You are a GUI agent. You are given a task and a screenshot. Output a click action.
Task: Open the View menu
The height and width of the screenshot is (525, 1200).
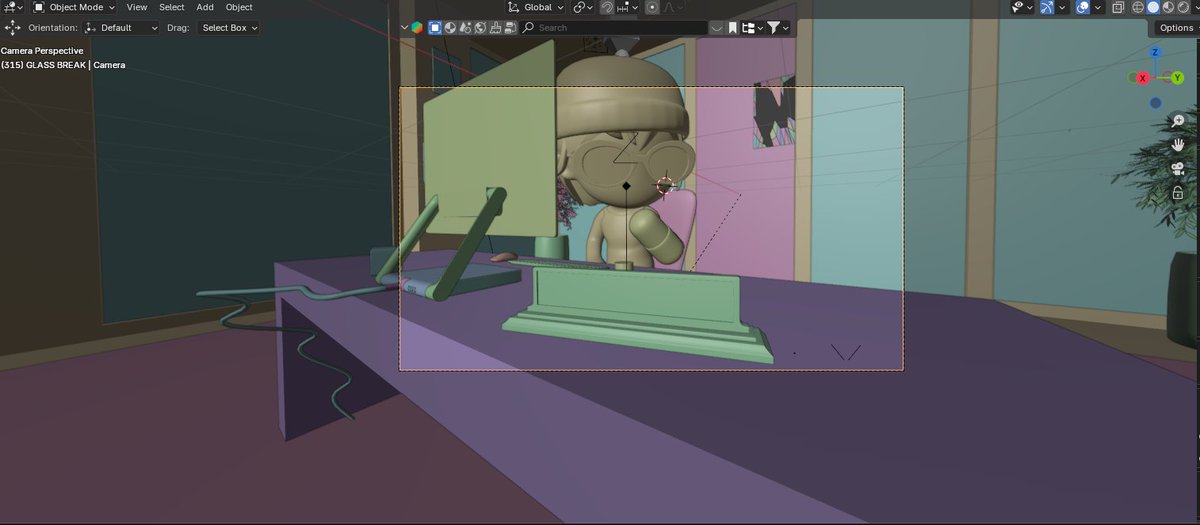pyautogui.click(x=137, y=7)
